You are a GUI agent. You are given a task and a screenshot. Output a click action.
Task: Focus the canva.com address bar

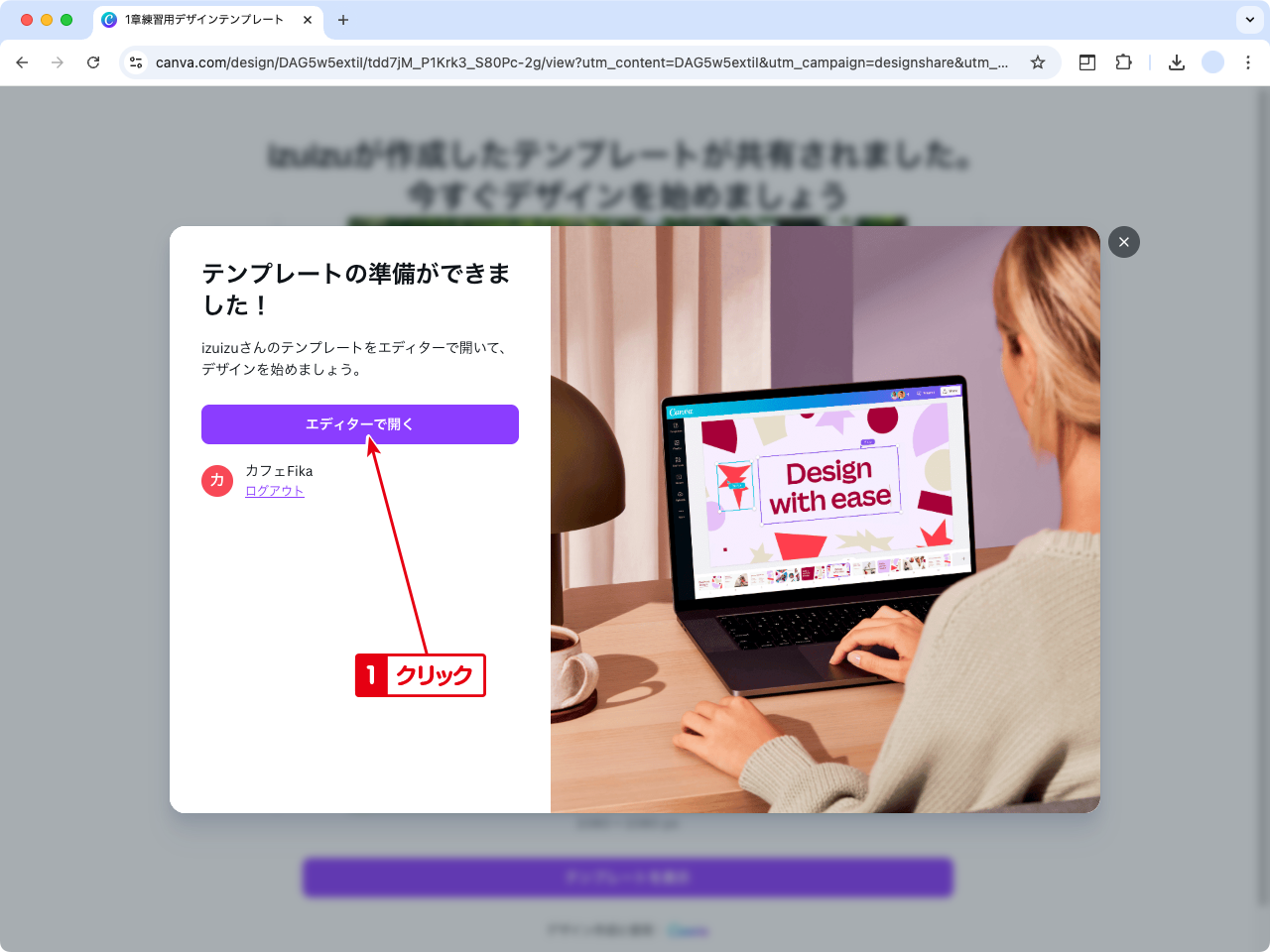click(580, 62)
